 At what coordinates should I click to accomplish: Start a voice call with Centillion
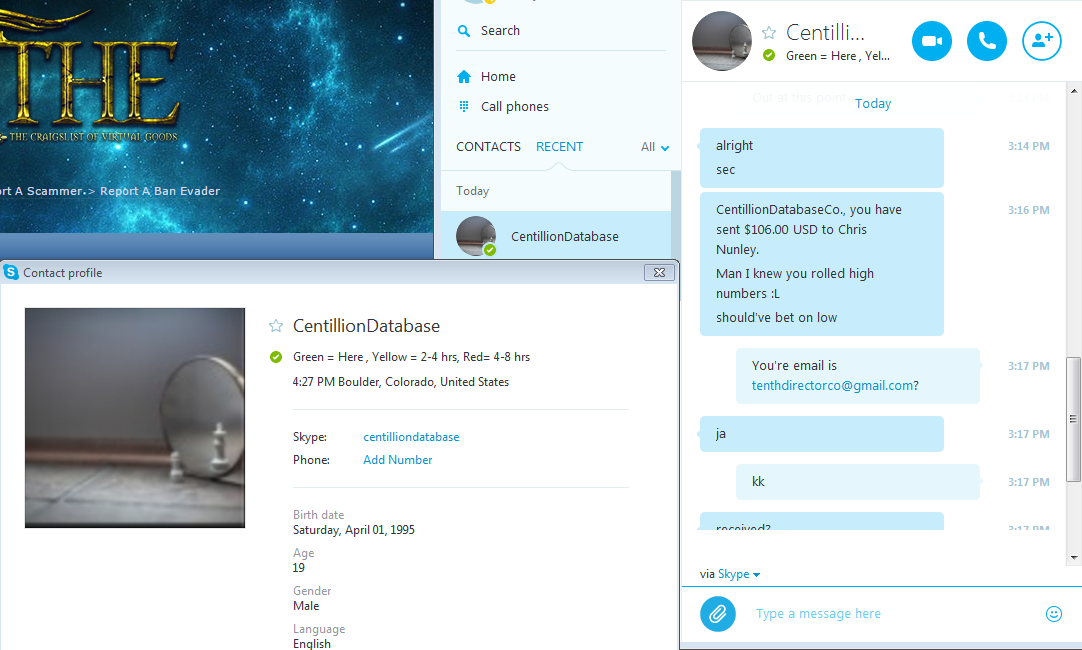coord(987,41)
